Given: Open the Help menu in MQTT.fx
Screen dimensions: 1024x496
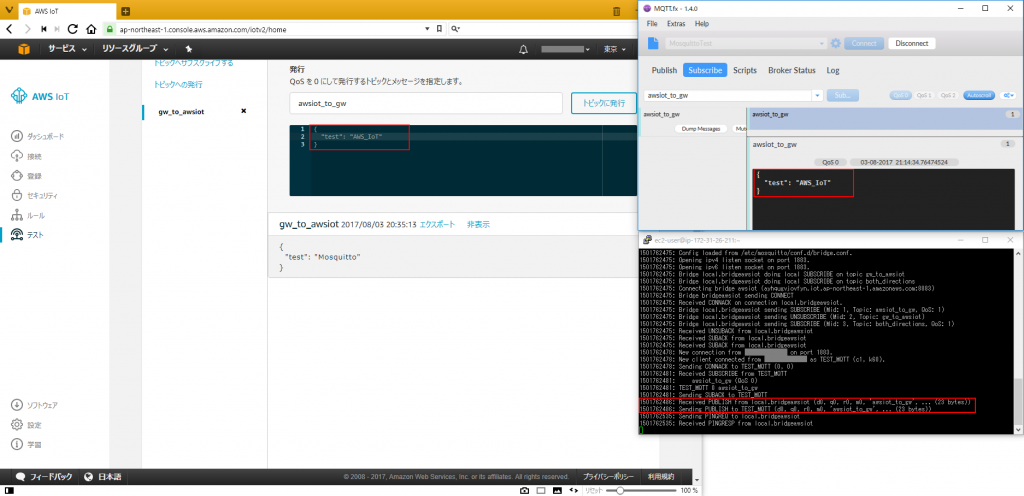Looking at the screenshot, I should click(x=702, y=23).
